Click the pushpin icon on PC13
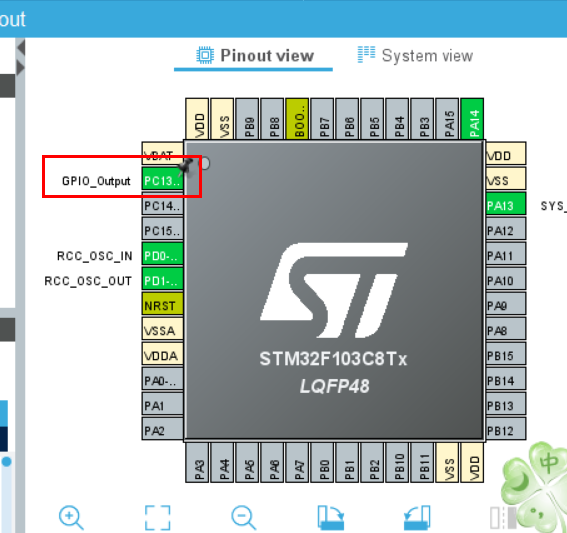The image size is (567, 533). [x=186, y=166]
